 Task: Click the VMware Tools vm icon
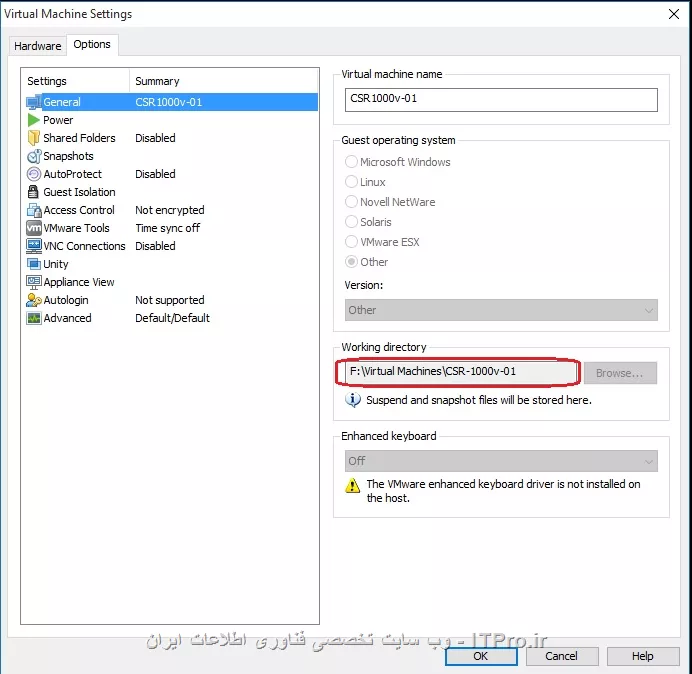click(x=34, y=228)
